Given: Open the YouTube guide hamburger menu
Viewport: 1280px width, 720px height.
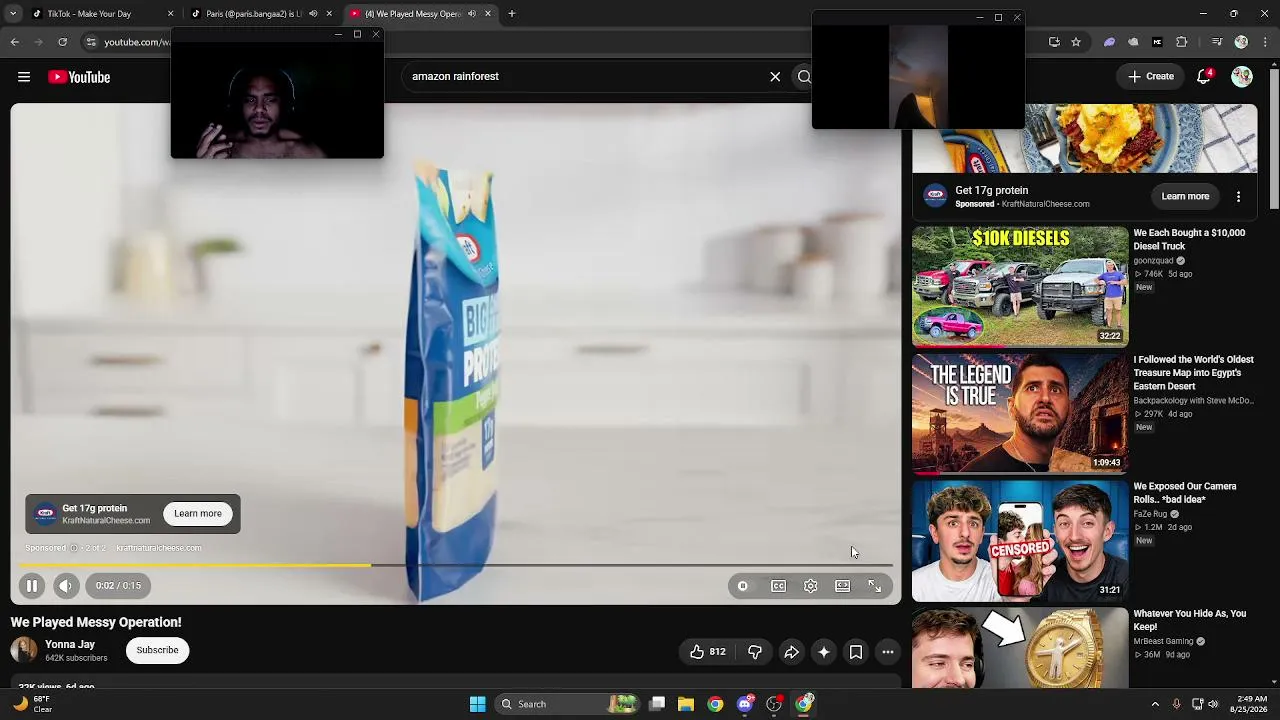Looking at the screenshot, I should (x=24, y=77).
